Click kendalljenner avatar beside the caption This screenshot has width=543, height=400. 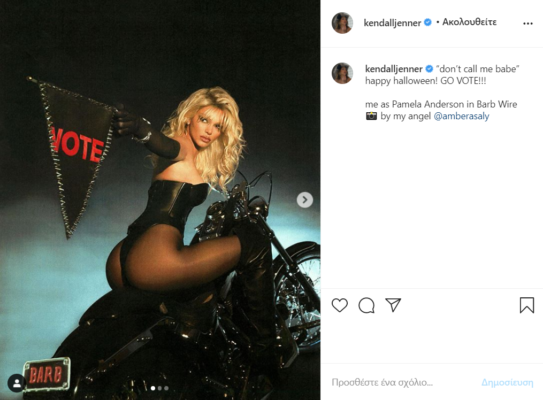coord(342,73)
